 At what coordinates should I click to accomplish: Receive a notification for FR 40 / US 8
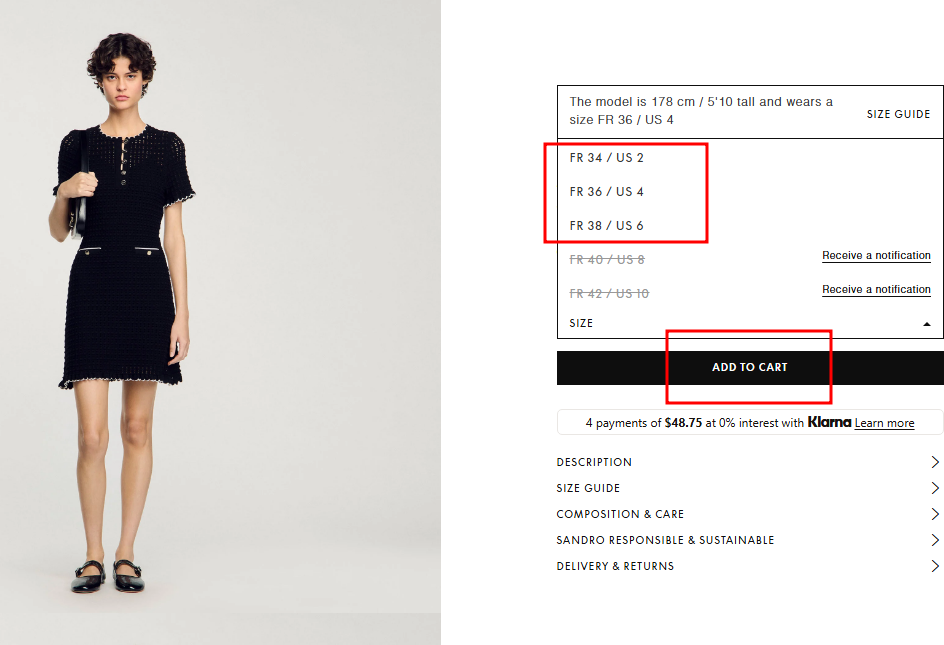click(x=876, y=255)
